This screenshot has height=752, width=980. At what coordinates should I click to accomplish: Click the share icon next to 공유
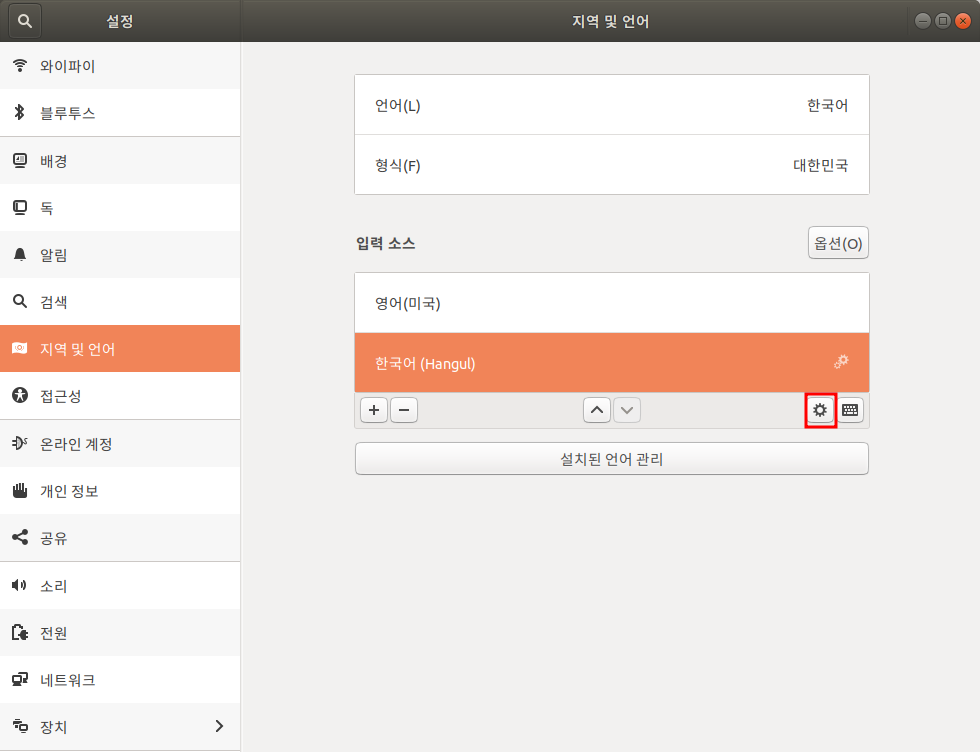(x=20, y=537)
